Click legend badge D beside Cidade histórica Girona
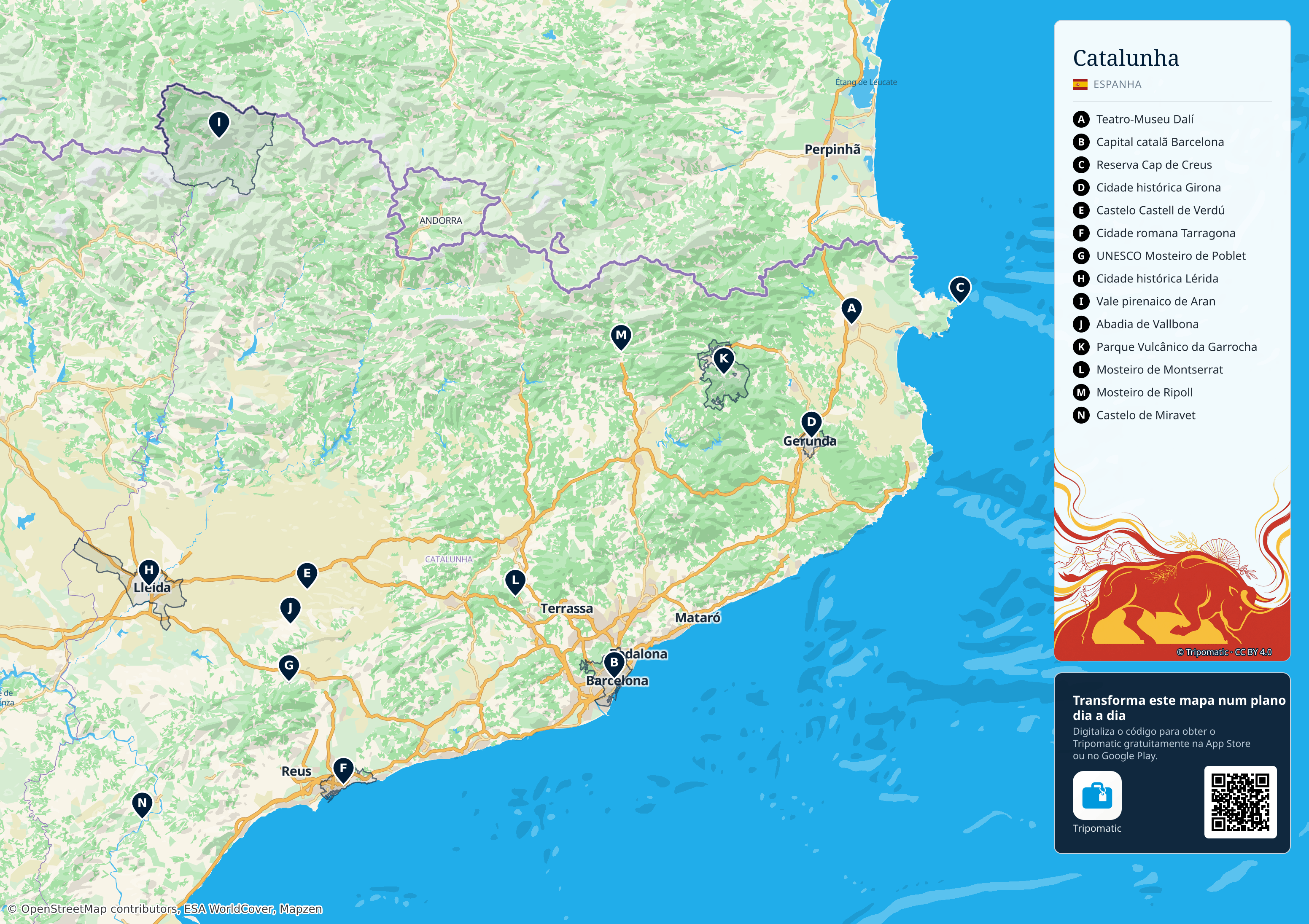1309x924 pixels. tap(1081, 188)
